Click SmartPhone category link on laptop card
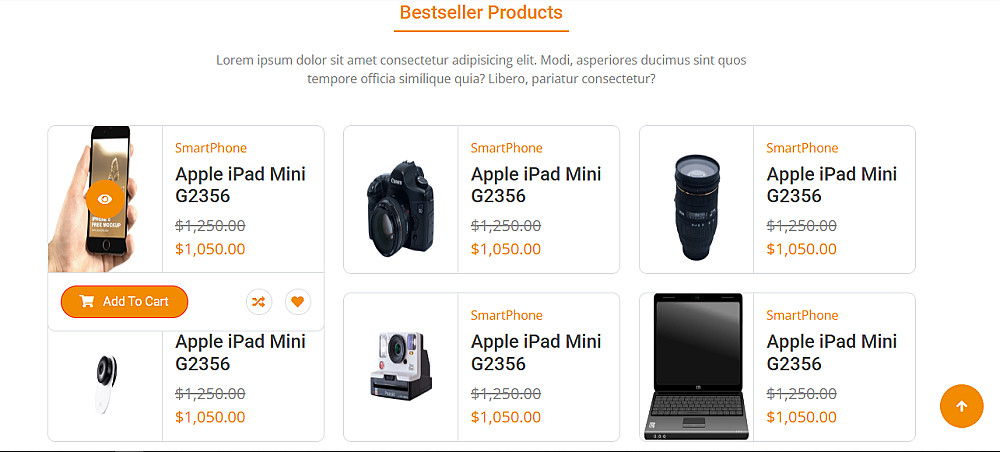The height and width of the screenshot is (452, 1000). pyautogui.click(x=802, y=315)
